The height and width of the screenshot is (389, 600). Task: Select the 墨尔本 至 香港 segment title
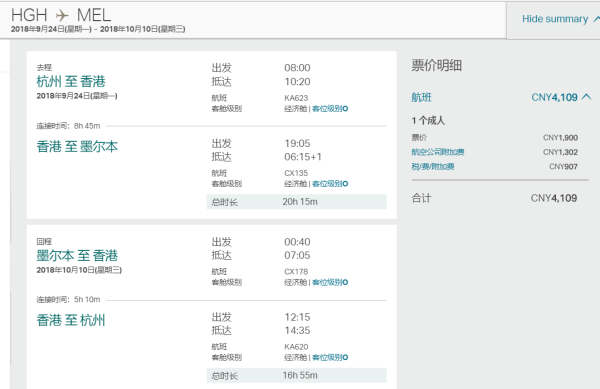77,256
